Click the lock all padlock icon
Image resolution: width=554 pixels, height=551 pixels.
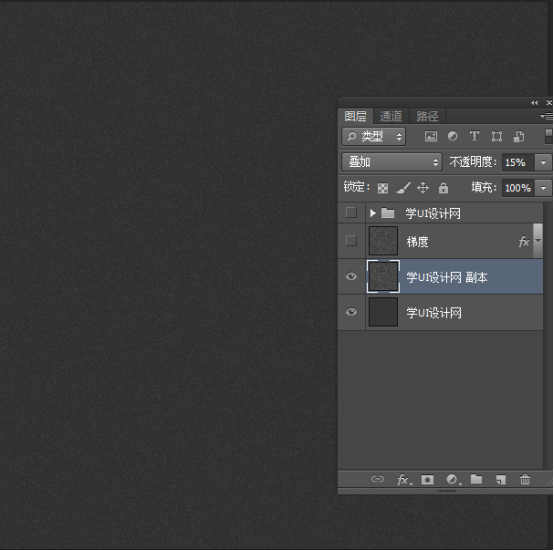point(443,188)
